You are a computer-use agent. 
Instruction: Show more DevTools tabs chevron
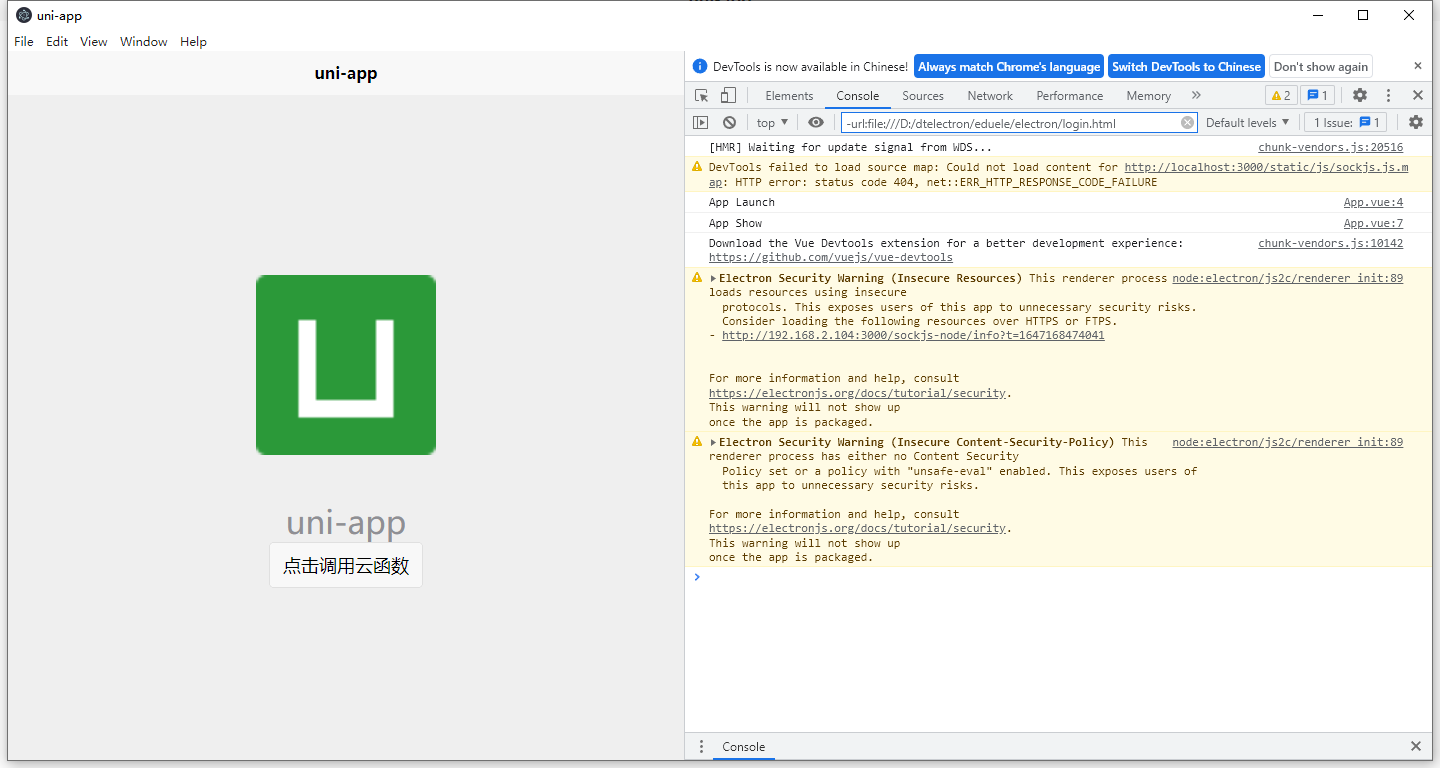(x=1196, y=96)
